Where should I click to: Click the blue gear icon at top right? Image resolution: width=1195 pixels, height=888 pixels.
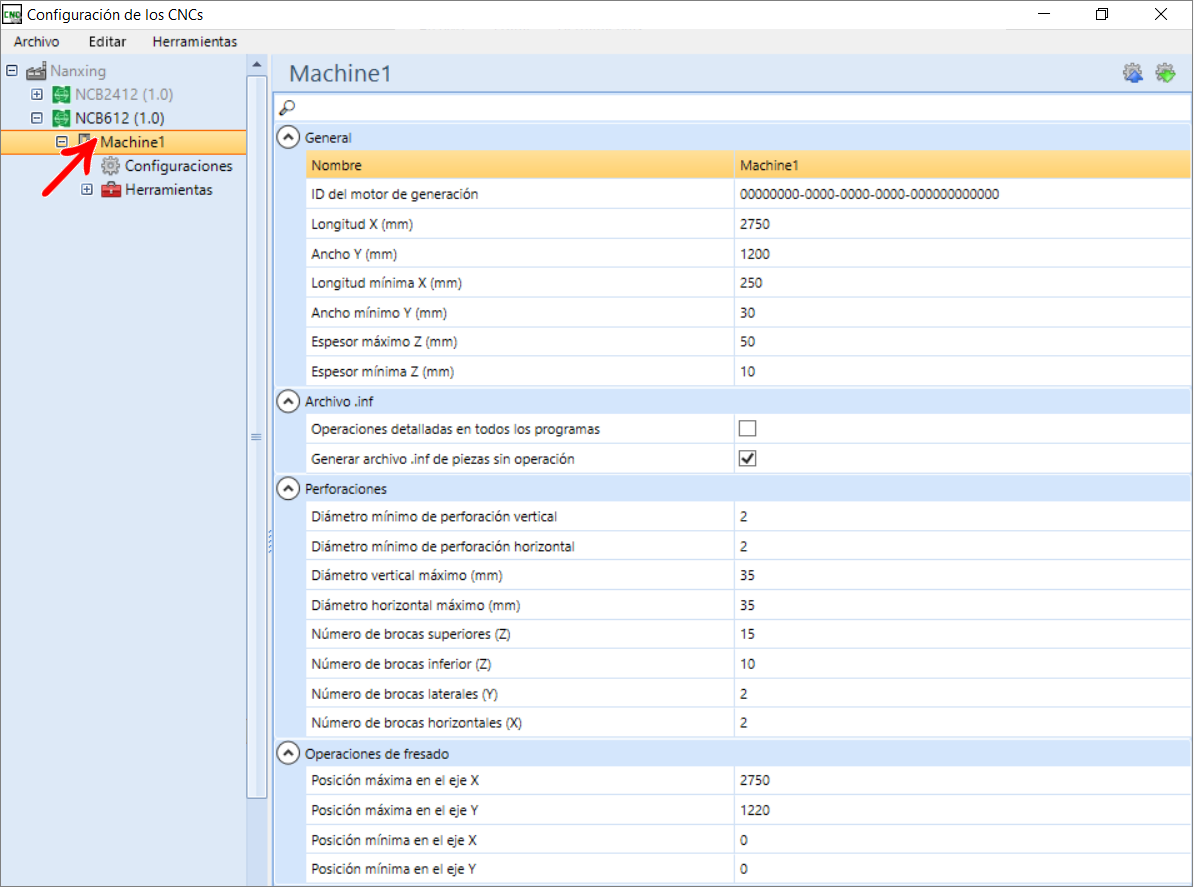[1133, 73]
